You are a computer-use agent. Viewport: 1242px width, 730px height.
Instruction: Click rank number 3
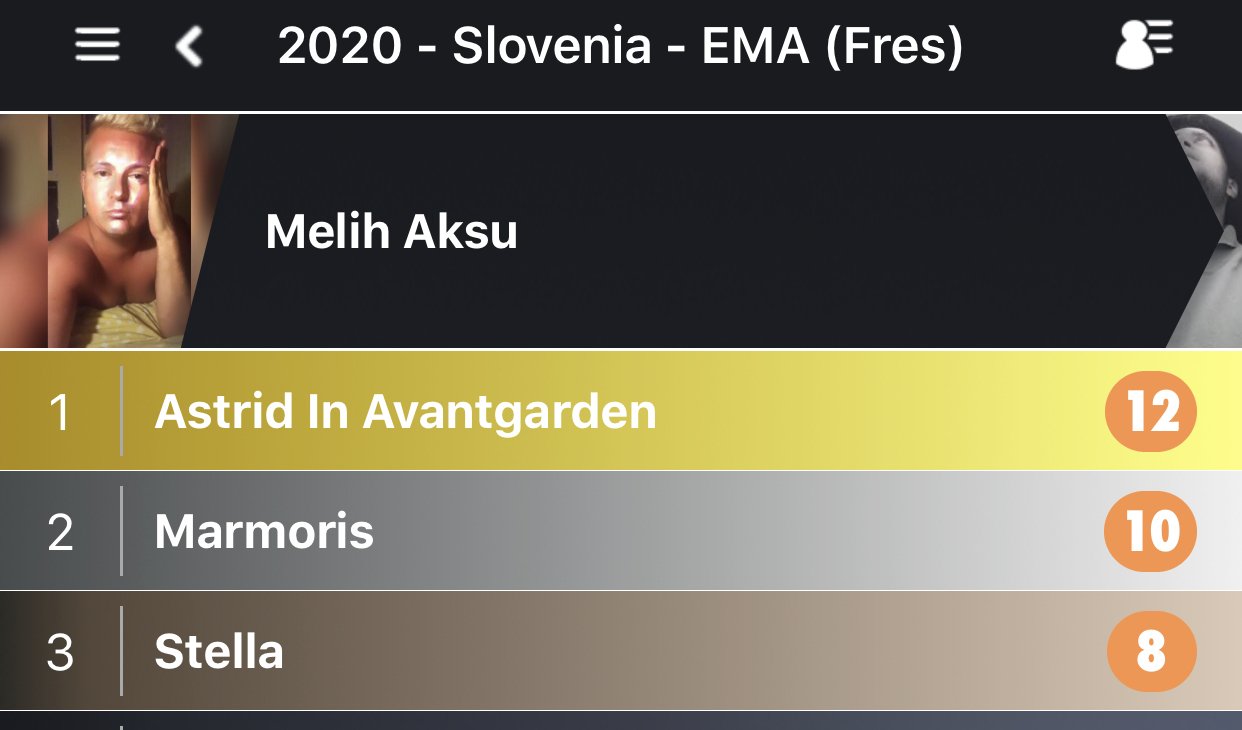point(60,652)
